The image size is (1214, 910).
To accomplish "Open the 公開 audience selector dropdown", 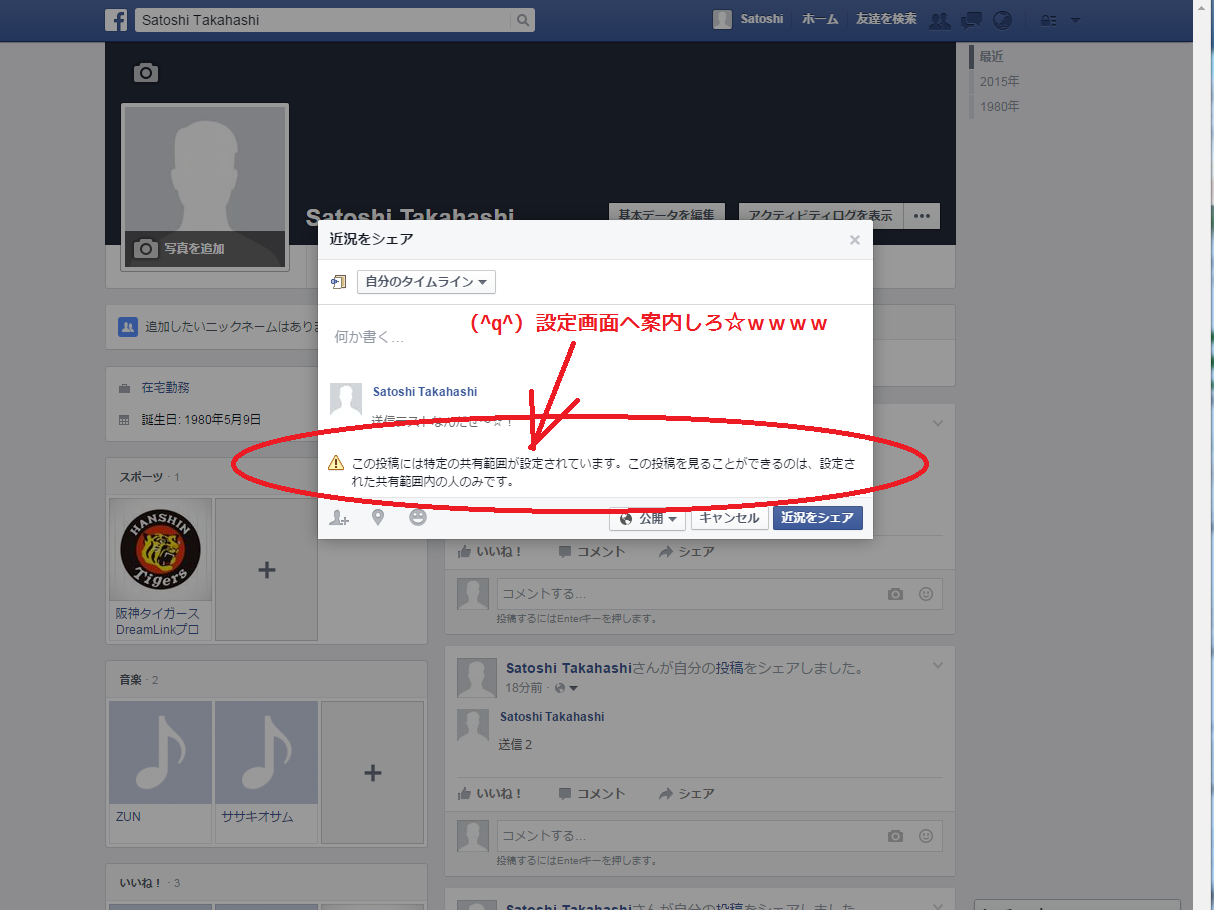I will click(x=648, y=518).
